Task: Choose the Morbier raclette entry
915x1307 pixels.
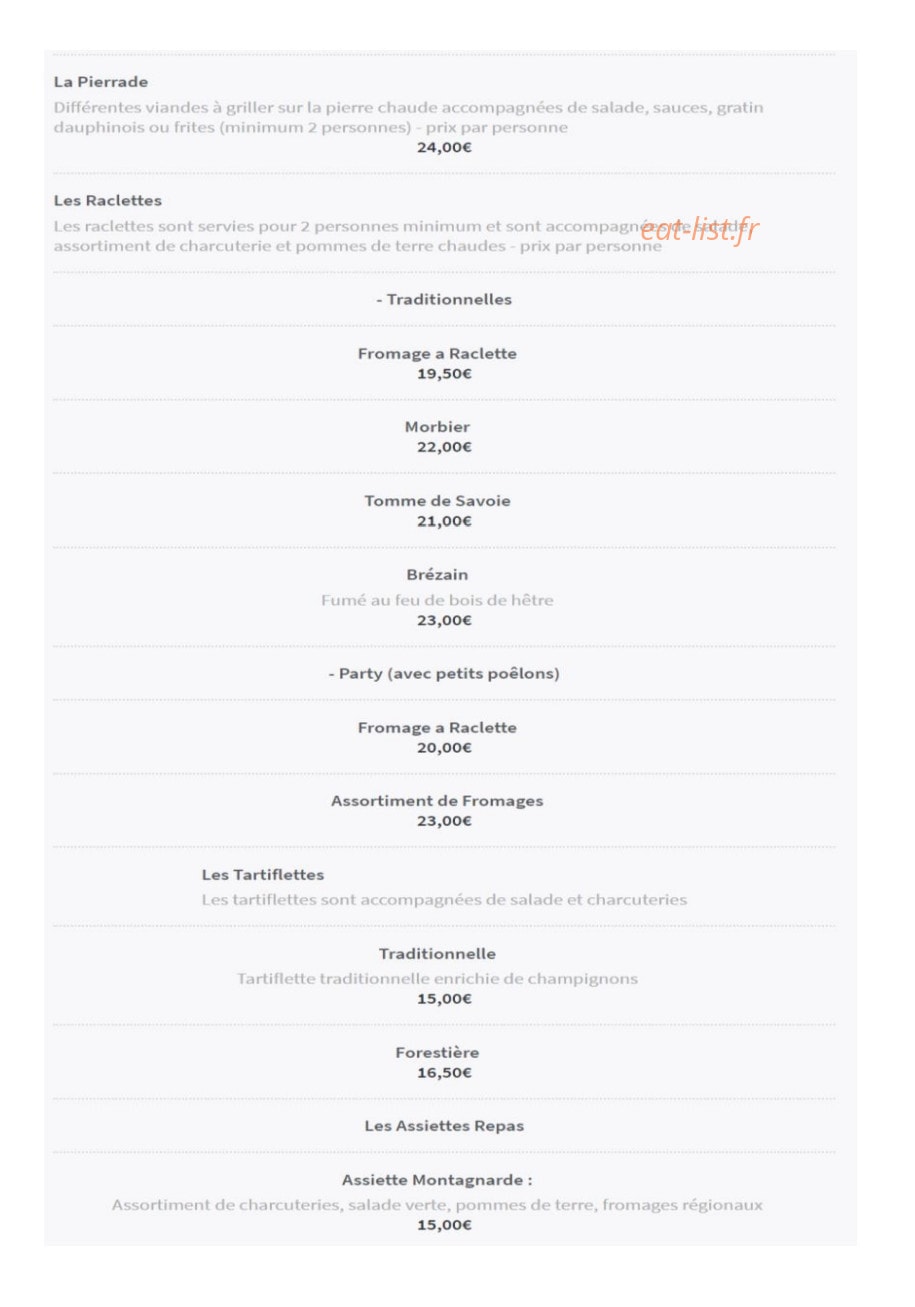Action: tap(437, 427)
